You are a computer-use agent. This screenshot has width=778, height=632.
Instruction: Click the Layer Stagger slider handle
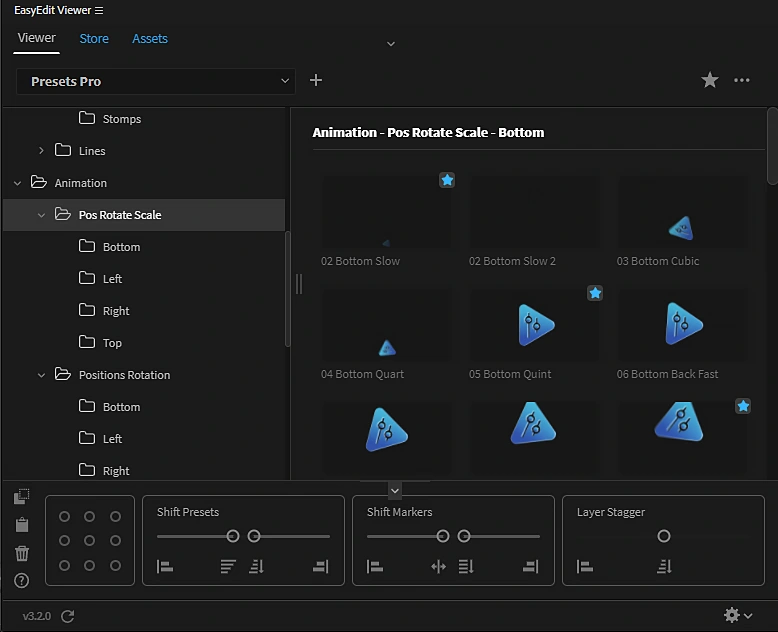[x=663, y=536]
